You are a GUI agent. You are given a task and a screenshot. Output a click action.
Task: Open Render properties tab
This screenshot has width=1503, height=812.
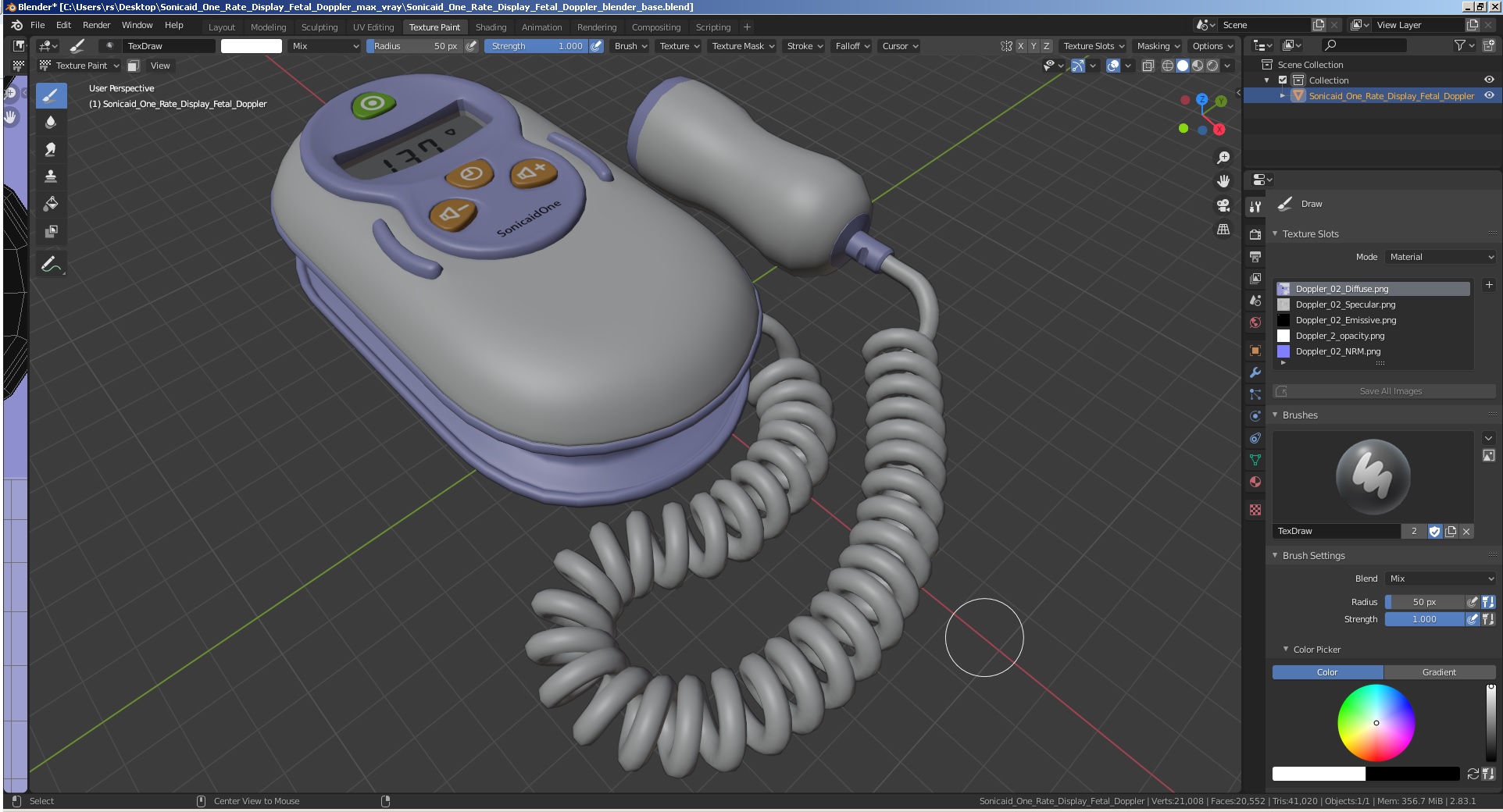(1255, 234)
